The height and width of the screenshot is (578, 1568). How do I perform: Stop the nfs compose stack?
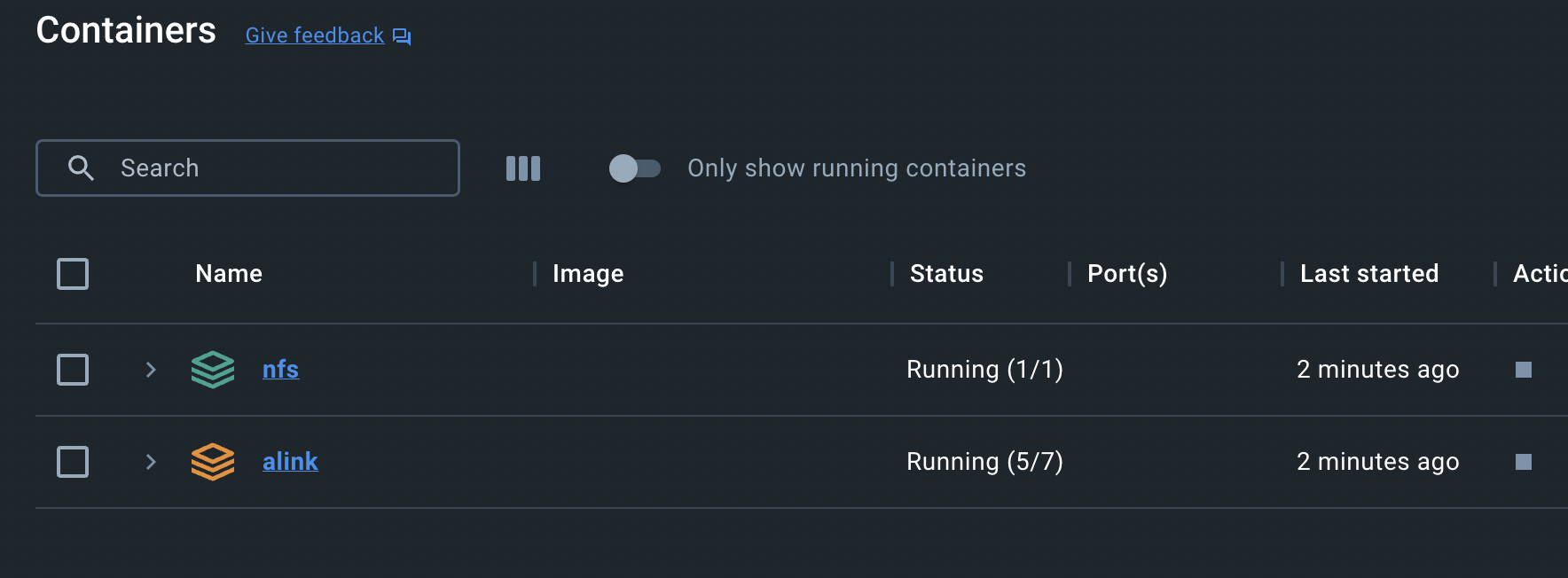point(1524,370)
